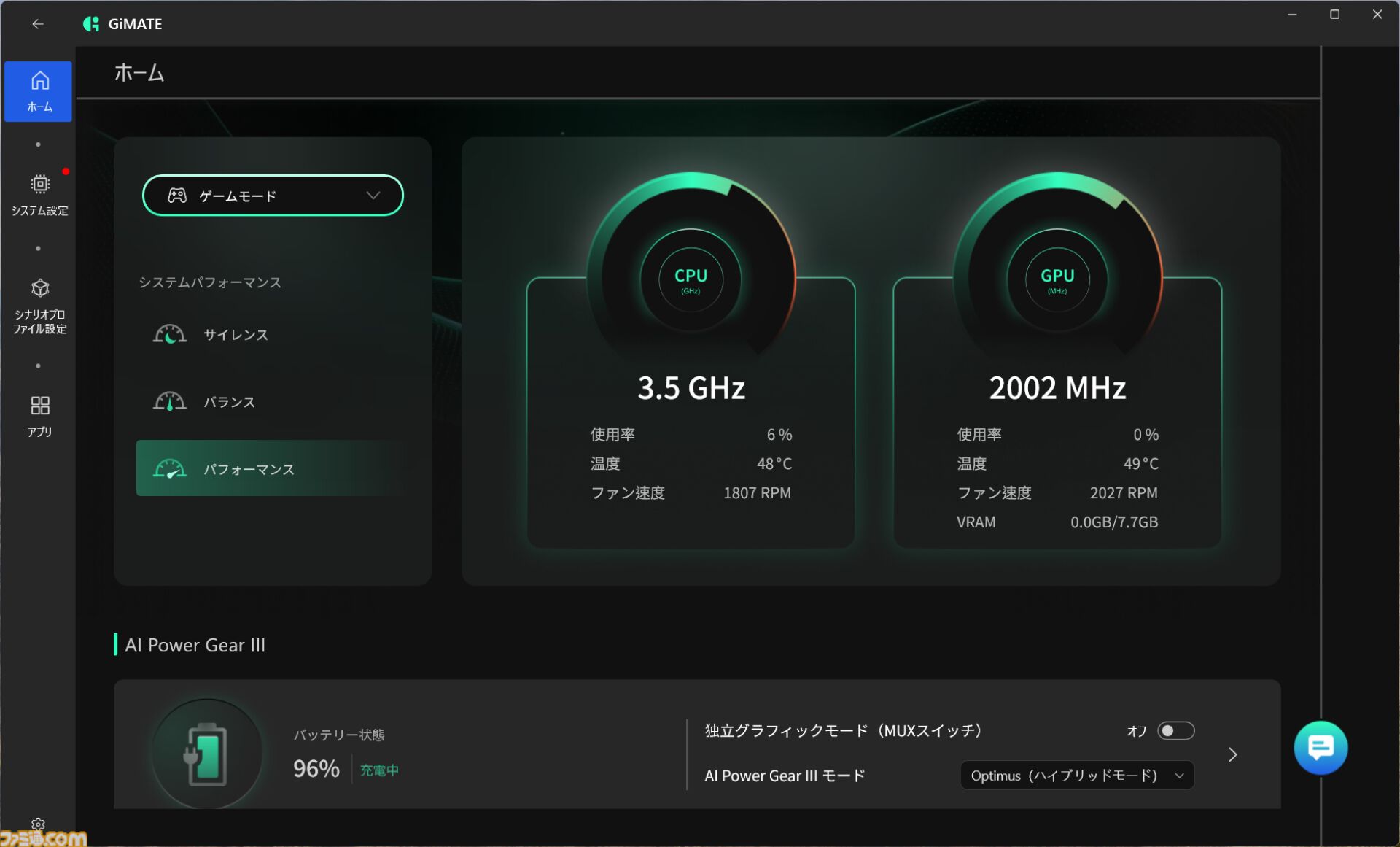
Task: Click the GPU fan speed 2027 RPM
Action: (x=1124, y=493)
